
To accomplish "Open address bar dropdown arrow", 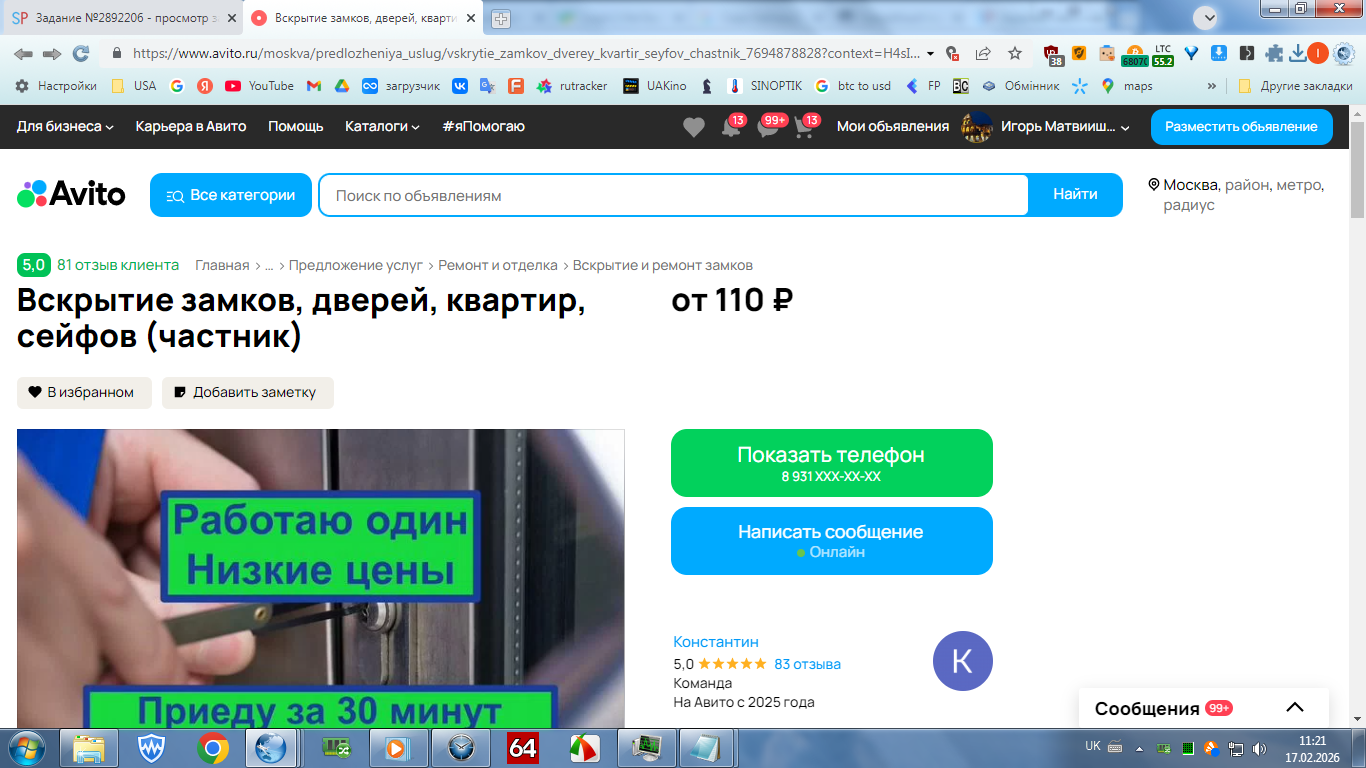I will [931, 53].
